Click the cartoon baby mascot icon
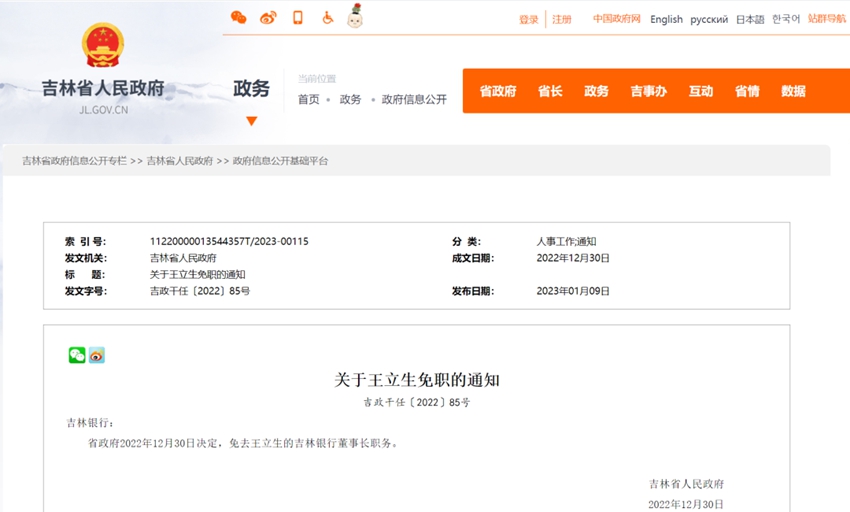 coord(354,16)
